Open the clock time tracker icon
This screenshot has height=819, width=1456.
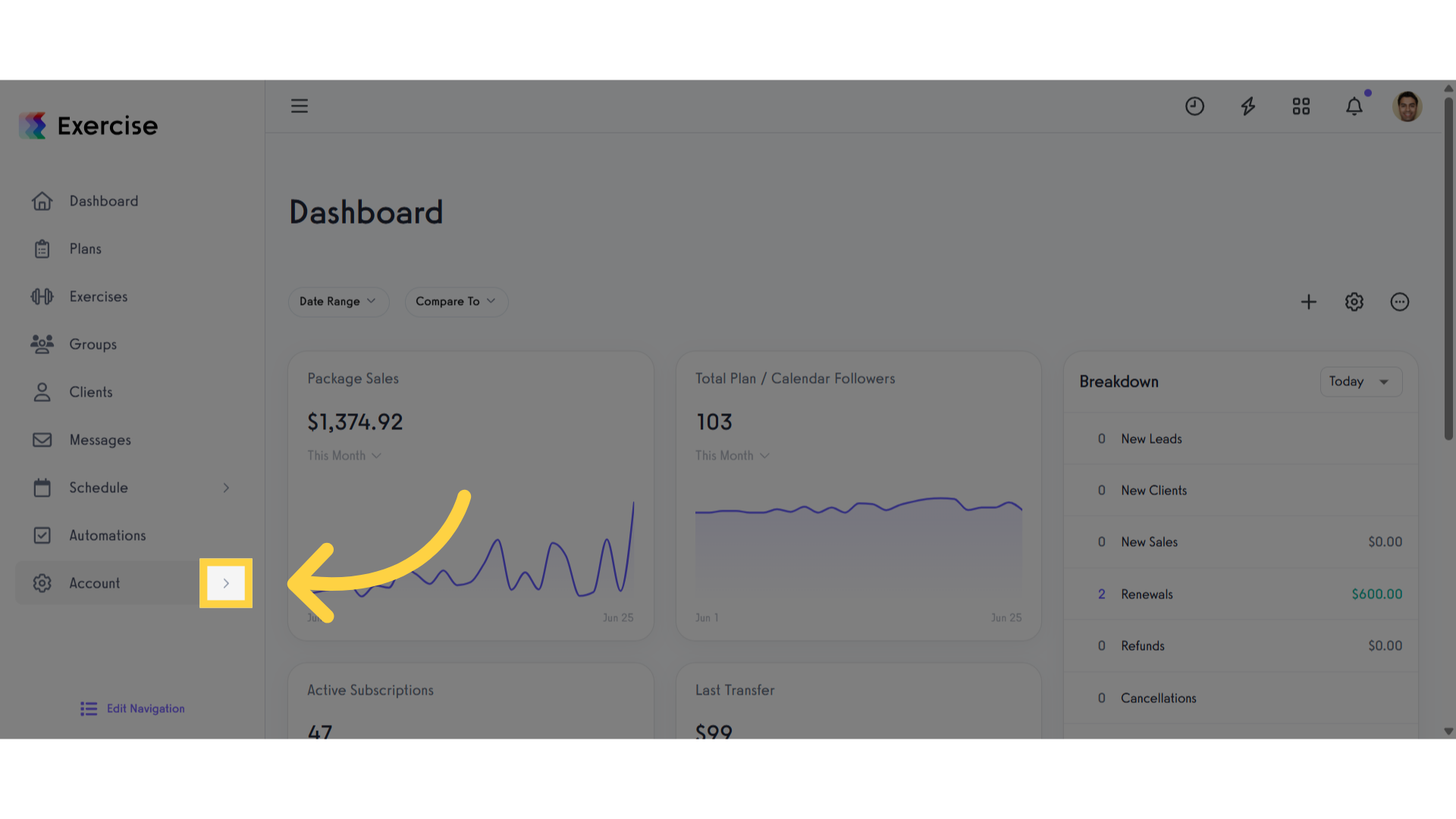(x=1195, y=106)
